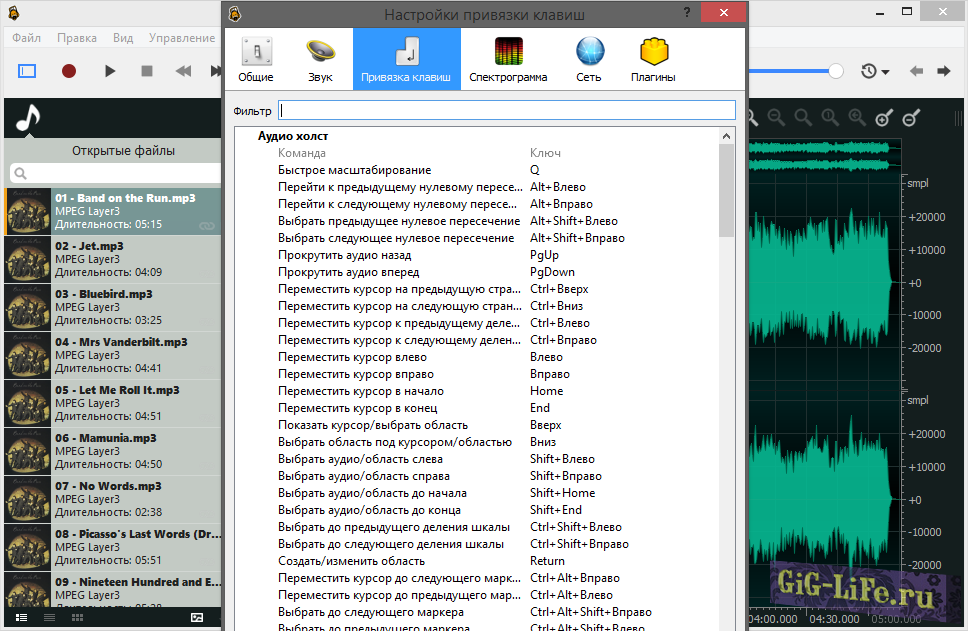Open the Сеть settings tab
Image resolution: width=968 pixels, height=631 pixels.
[589, 59]
